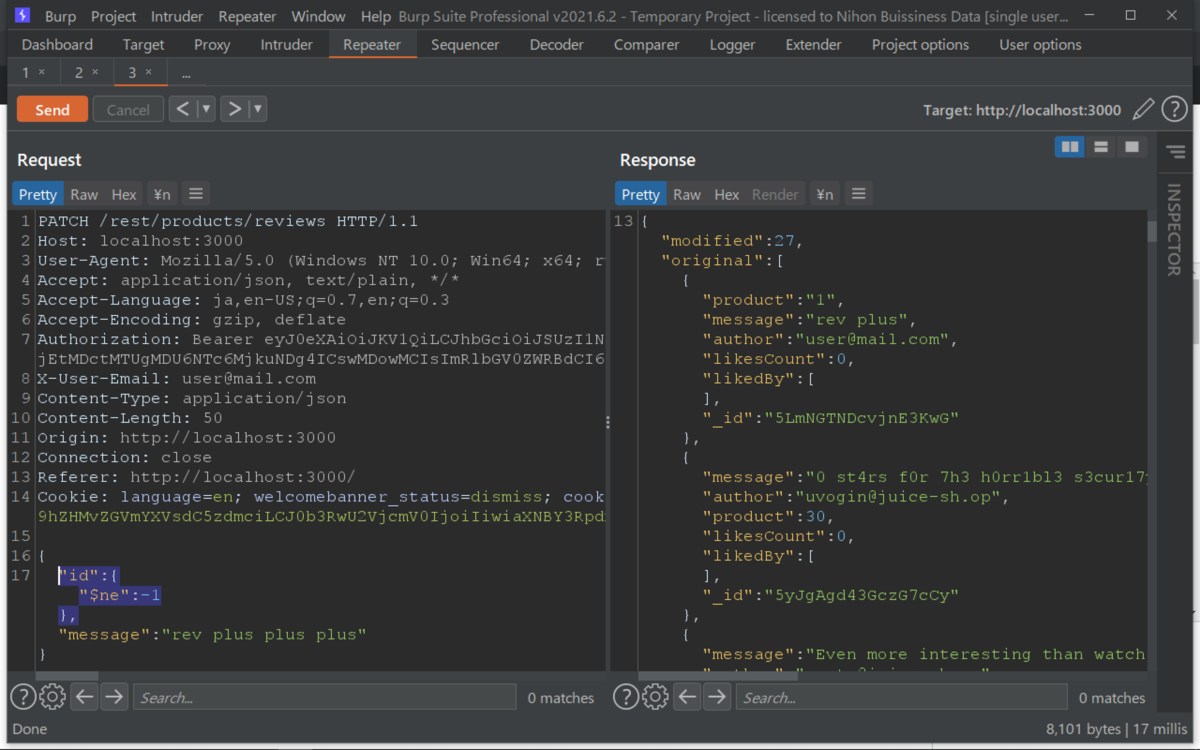The width and height of the screenshot is (1200, 750).
Task: Switch to Sequencer tab
Action: click(x=465, y=44)
